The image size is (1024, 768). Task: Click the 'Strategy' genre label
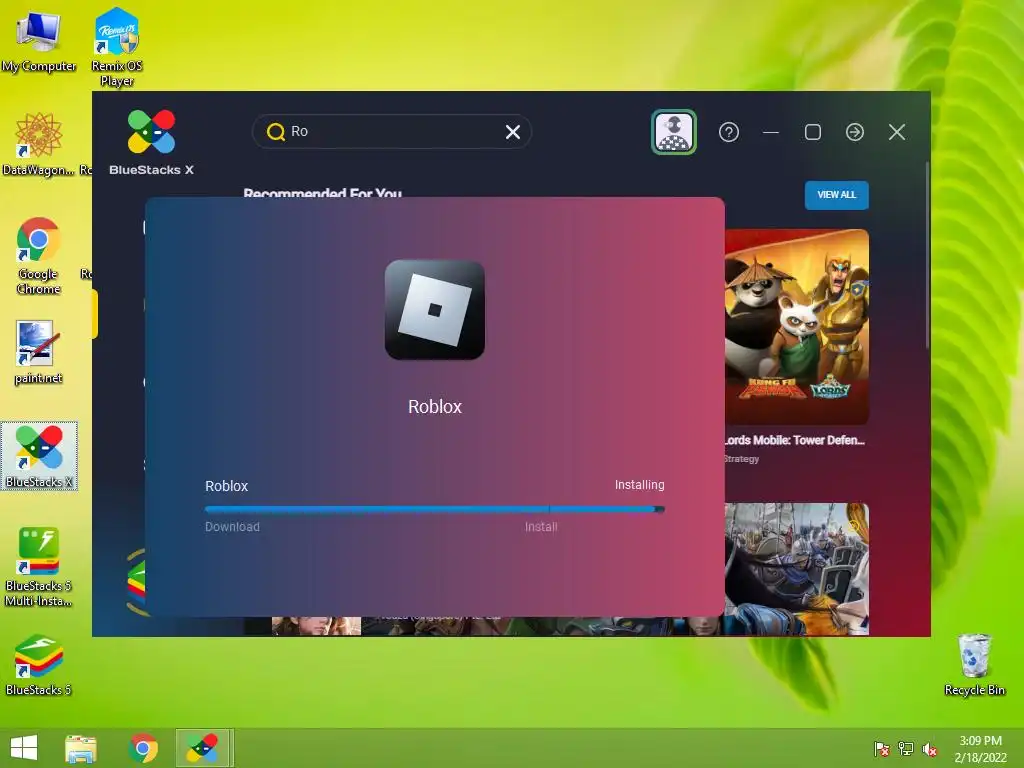(742, 459)
